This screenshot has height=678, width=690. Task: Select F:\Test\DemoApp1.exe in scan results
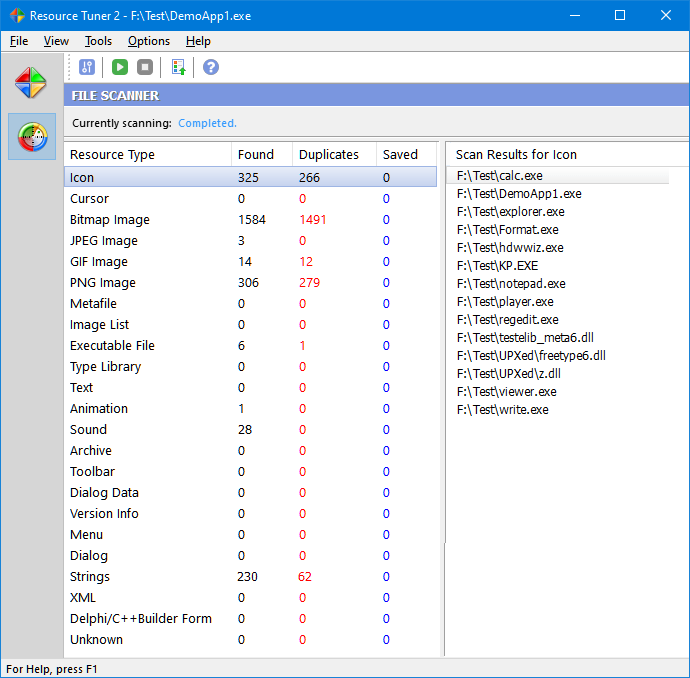pyautogui.click(x=519, y=194)
